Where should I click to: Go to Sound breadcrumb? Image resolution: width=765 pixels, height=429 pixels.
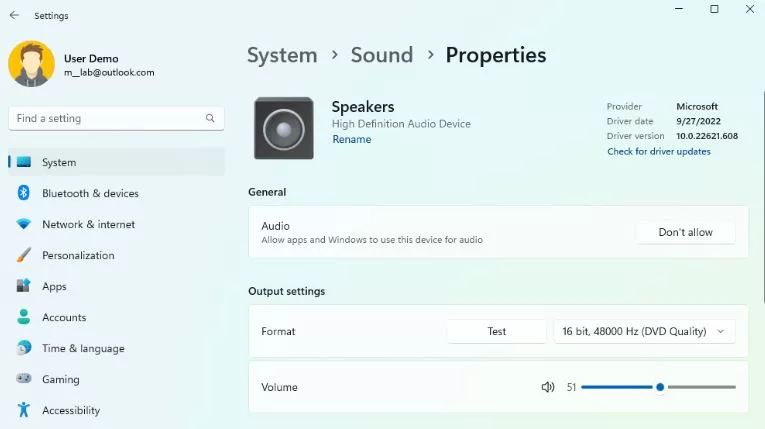tap(382, 55)
